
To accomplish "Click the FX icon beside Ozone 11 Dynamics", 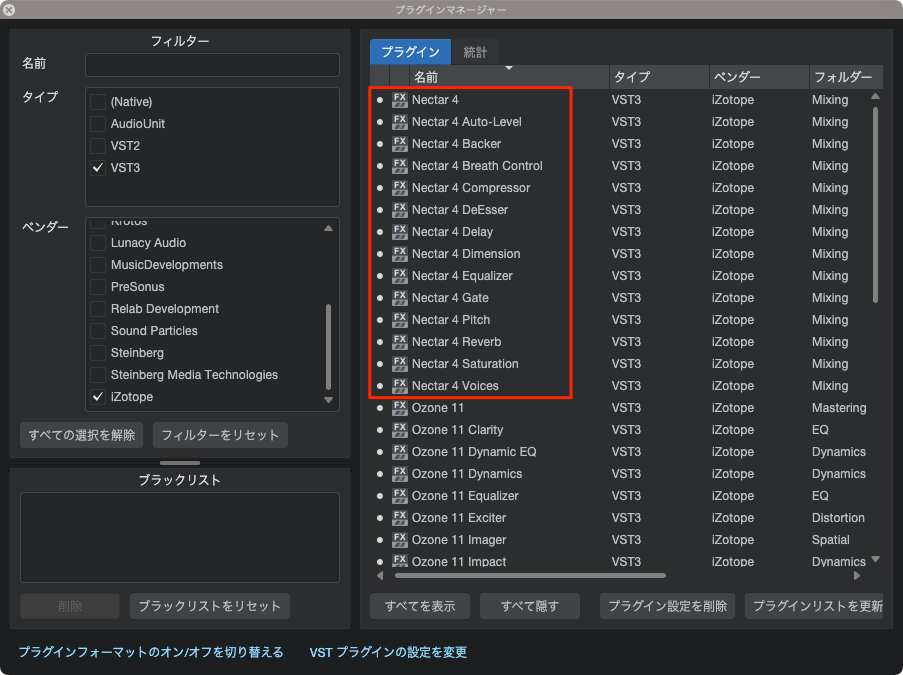I will [400, 473].
